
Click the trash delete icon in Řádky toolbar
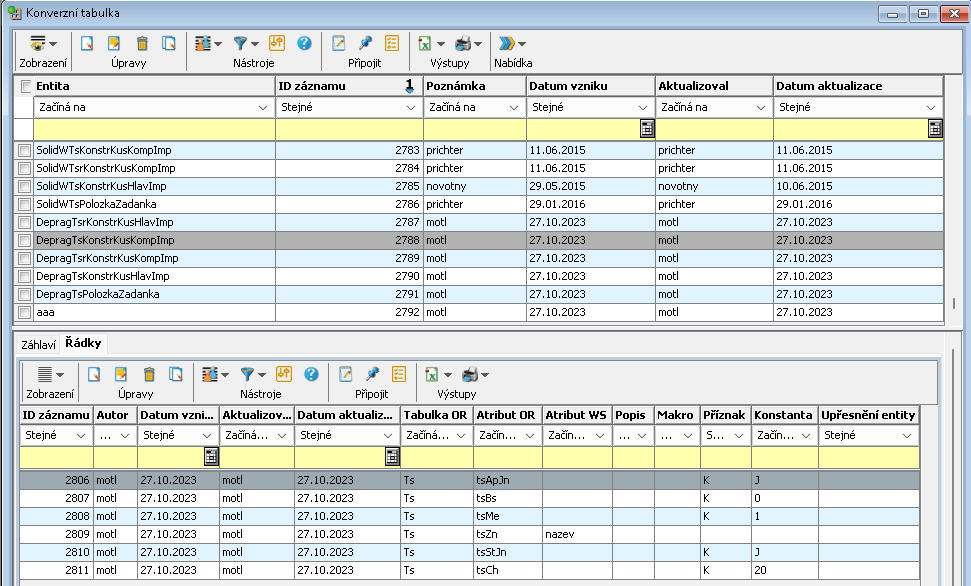(149, 375)
